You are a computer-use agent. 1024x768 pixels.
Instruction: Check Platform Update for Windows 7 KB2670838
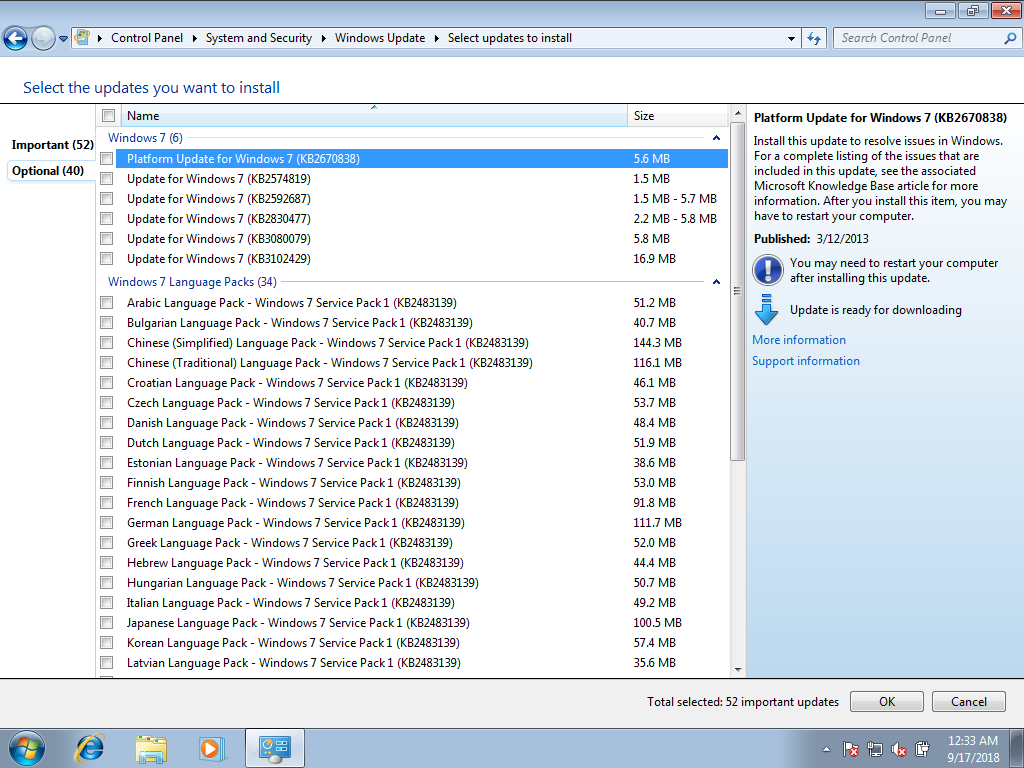coord(106,159)
